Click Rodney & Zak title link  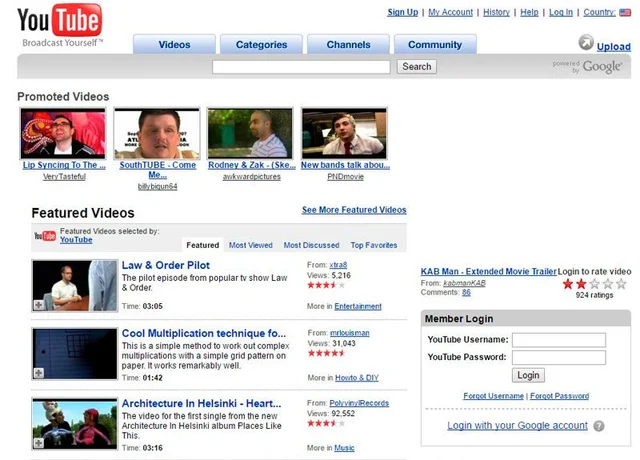252,165
